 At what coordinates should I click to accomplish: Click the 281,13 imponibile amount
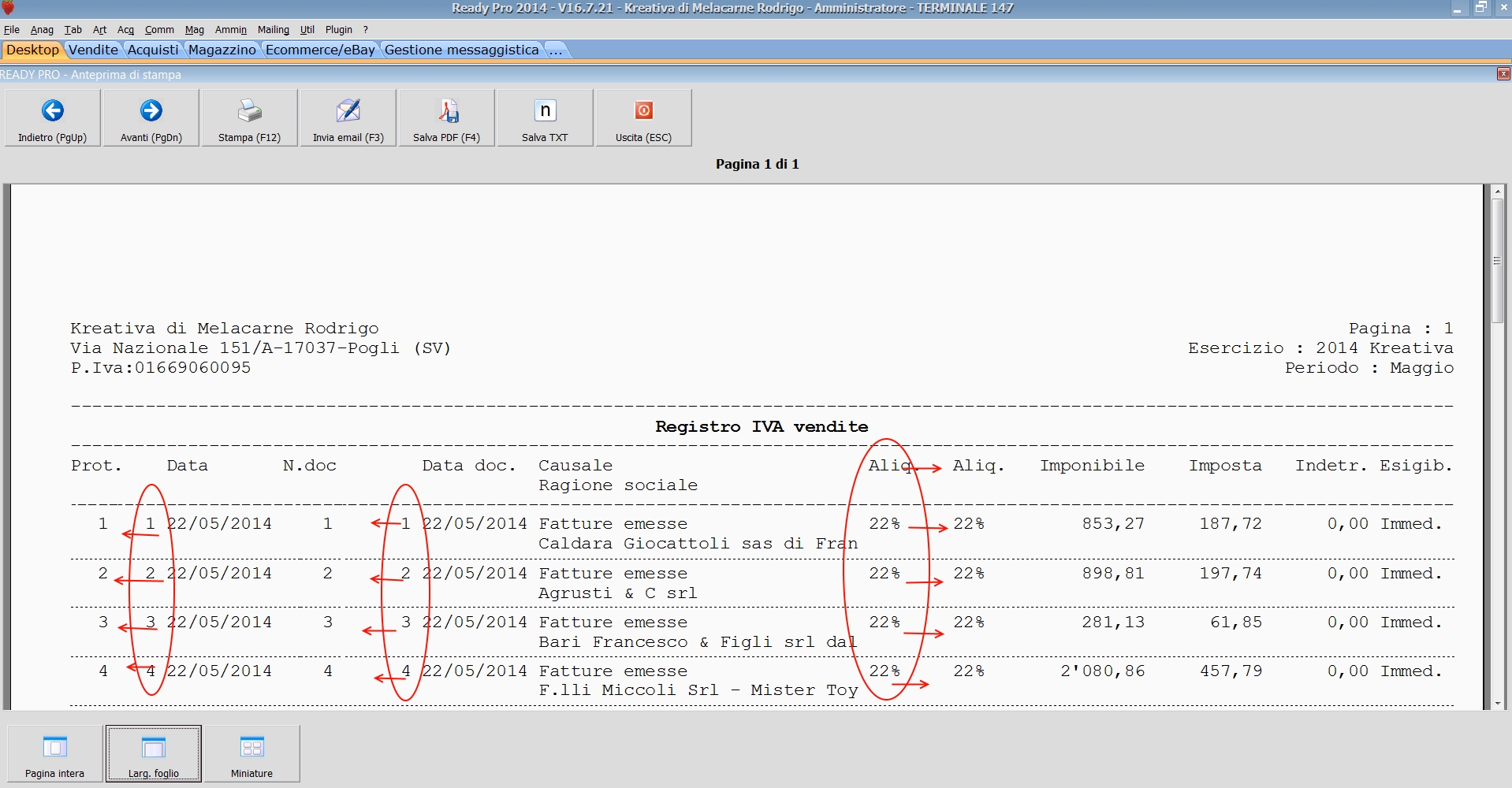pyautogui.click(x=1113, y=623)
